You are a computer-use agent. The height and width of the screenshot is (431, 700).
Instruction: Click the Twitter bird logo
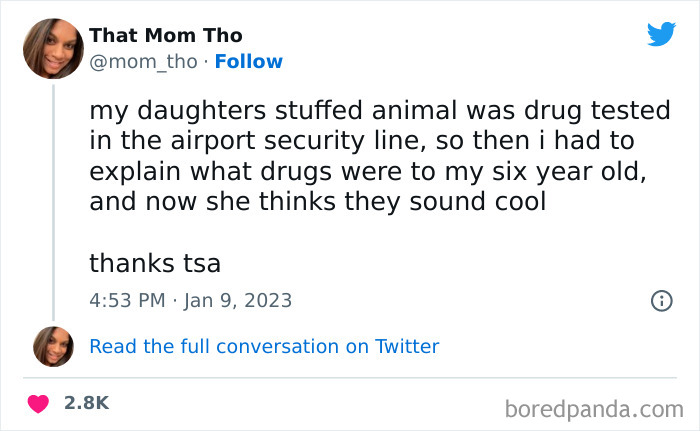tap(661, 34)
